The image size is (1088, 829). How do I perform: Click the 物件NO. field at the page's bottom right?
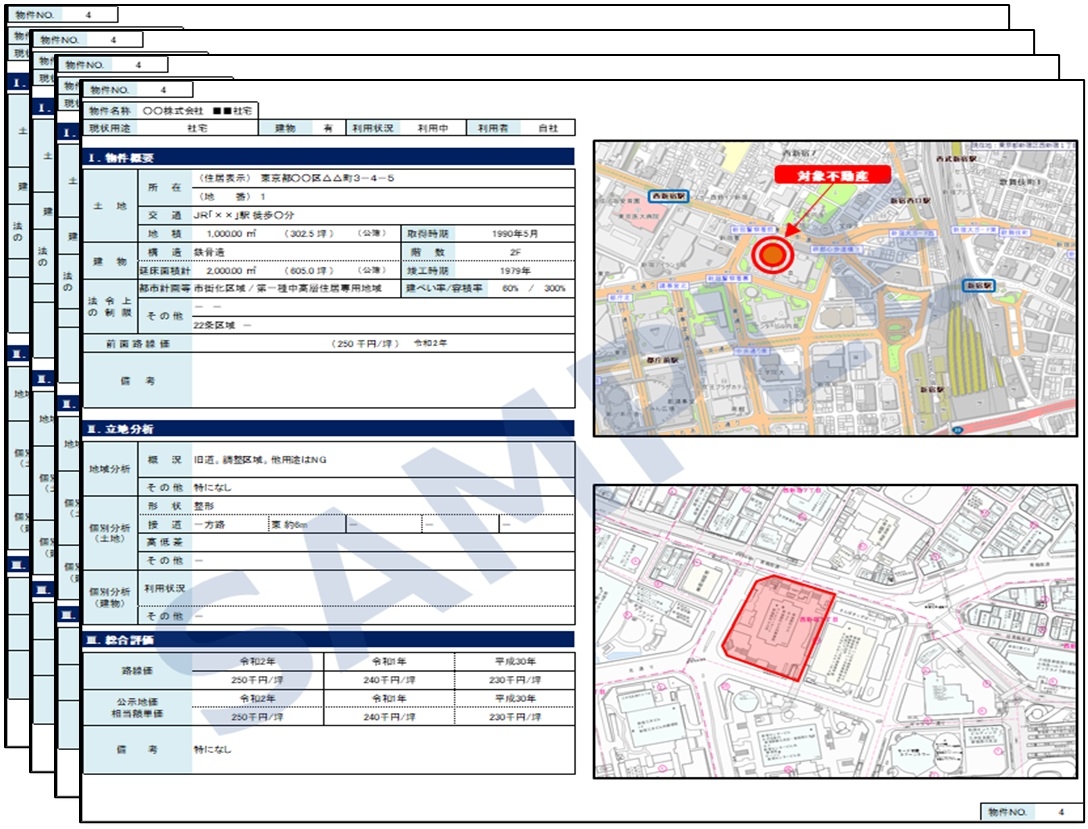[x=1032, y=812]
